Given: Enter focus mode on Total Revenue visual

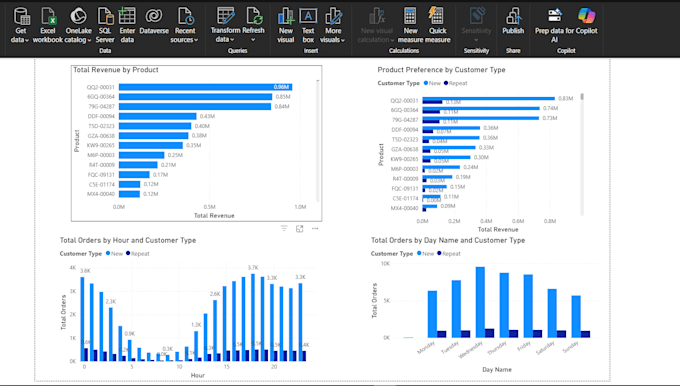Looking at the screenshot, I should (x=300, y=229).
